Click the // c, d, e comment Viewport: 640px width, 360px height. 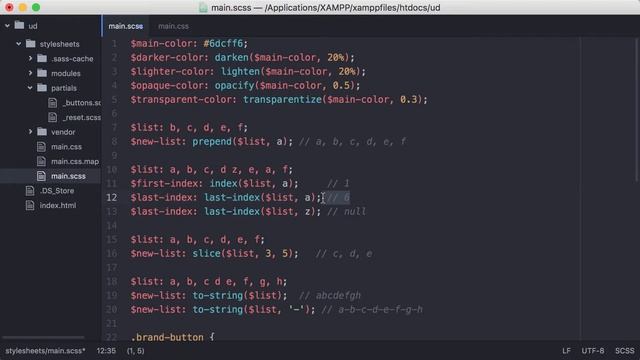pos(344,254)
